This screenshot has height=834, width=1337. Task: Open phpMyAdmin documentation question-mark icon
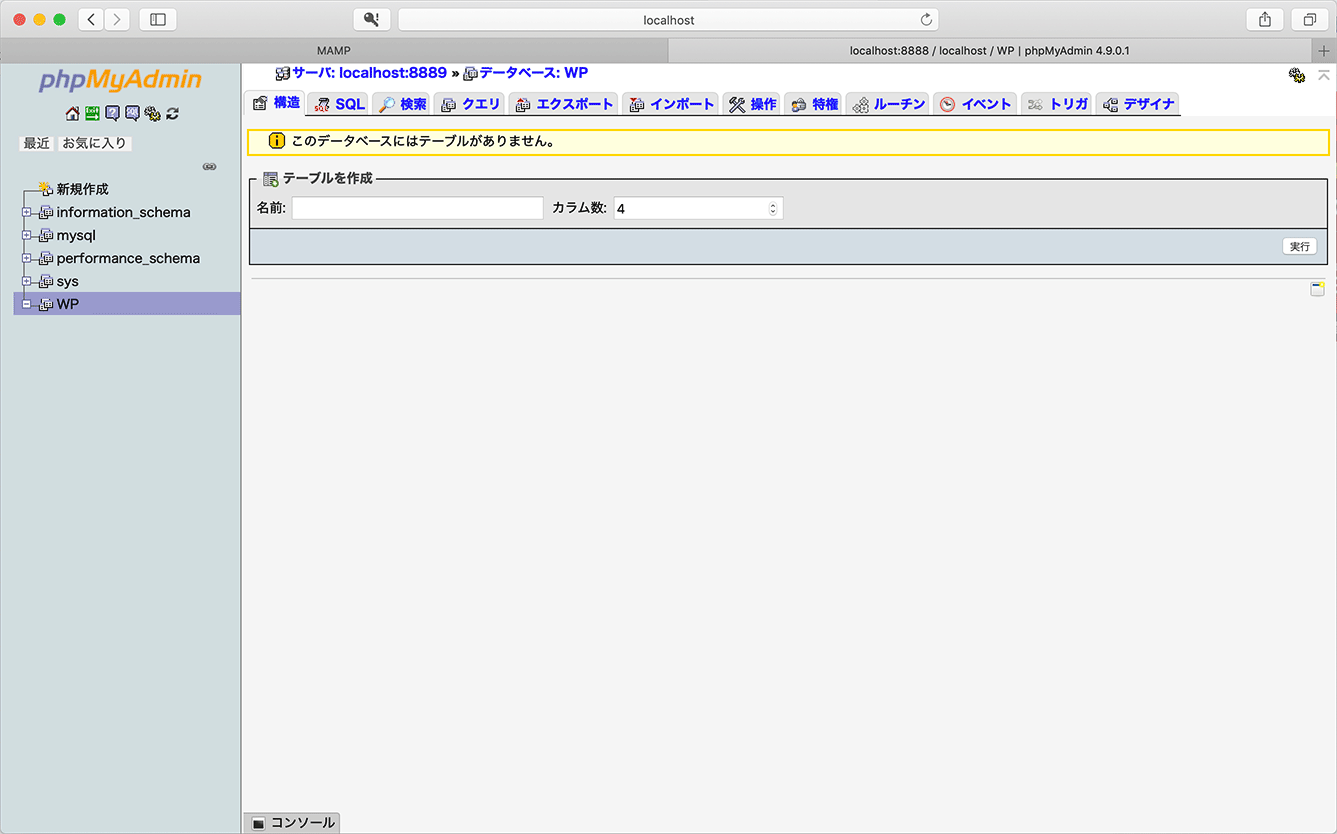tap(112, 113)
